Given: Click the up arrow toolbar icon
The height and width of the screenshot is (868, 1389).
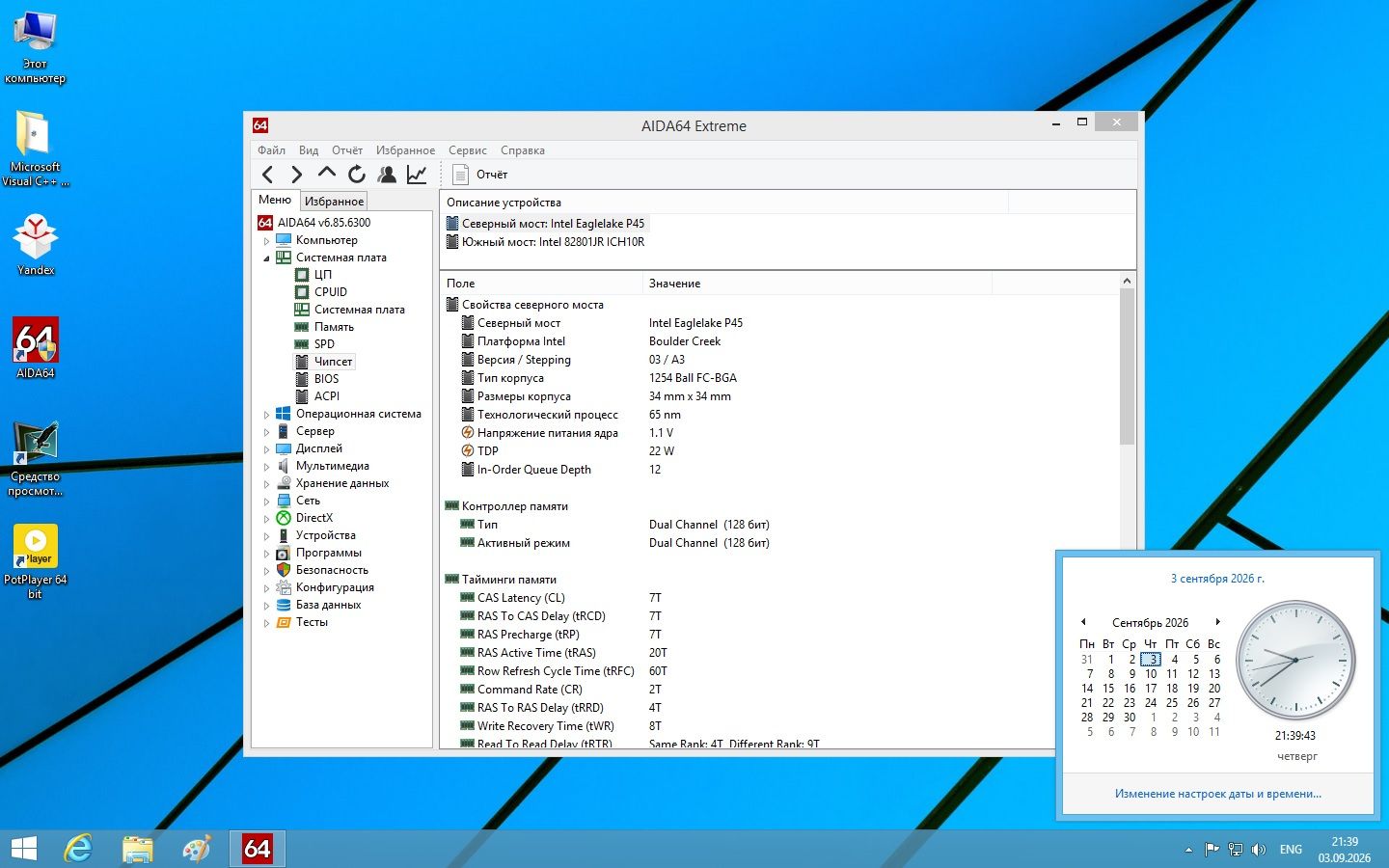Looking at the screenshot, I should 327,174.
